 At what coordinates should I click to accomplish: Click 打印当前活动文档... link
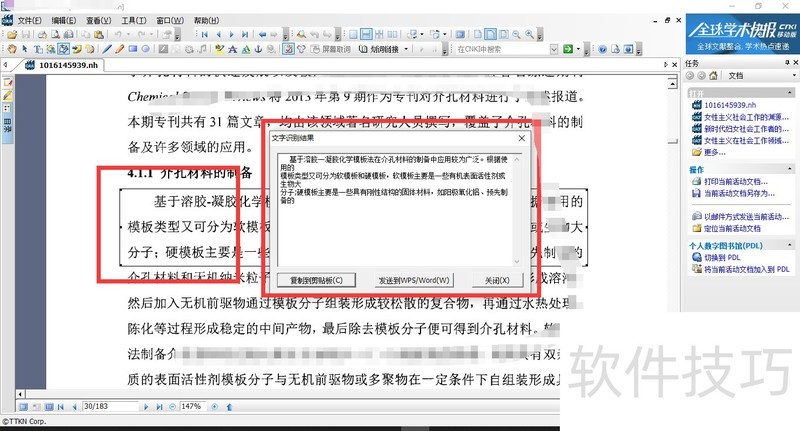point(735,182)
